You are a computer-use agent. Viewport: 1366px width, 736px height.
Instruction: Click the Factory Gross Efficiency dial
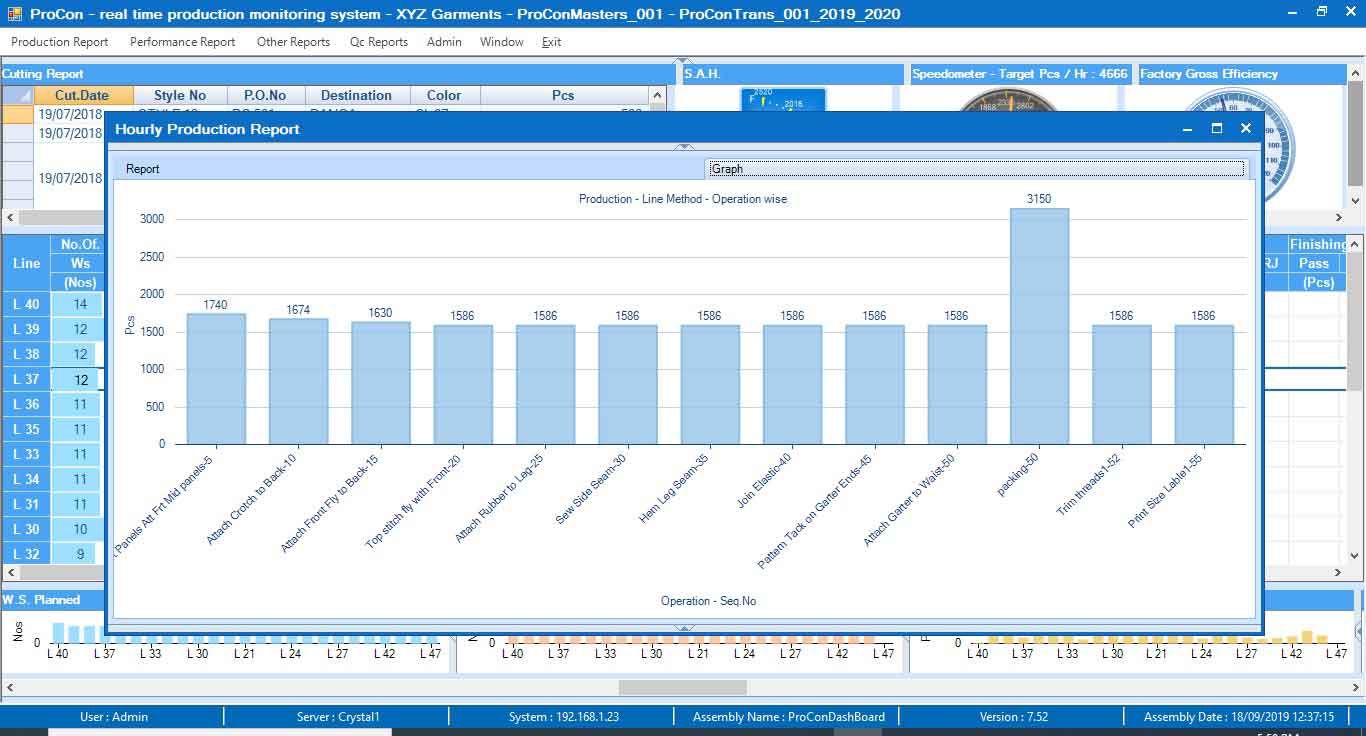[1280, 150]
